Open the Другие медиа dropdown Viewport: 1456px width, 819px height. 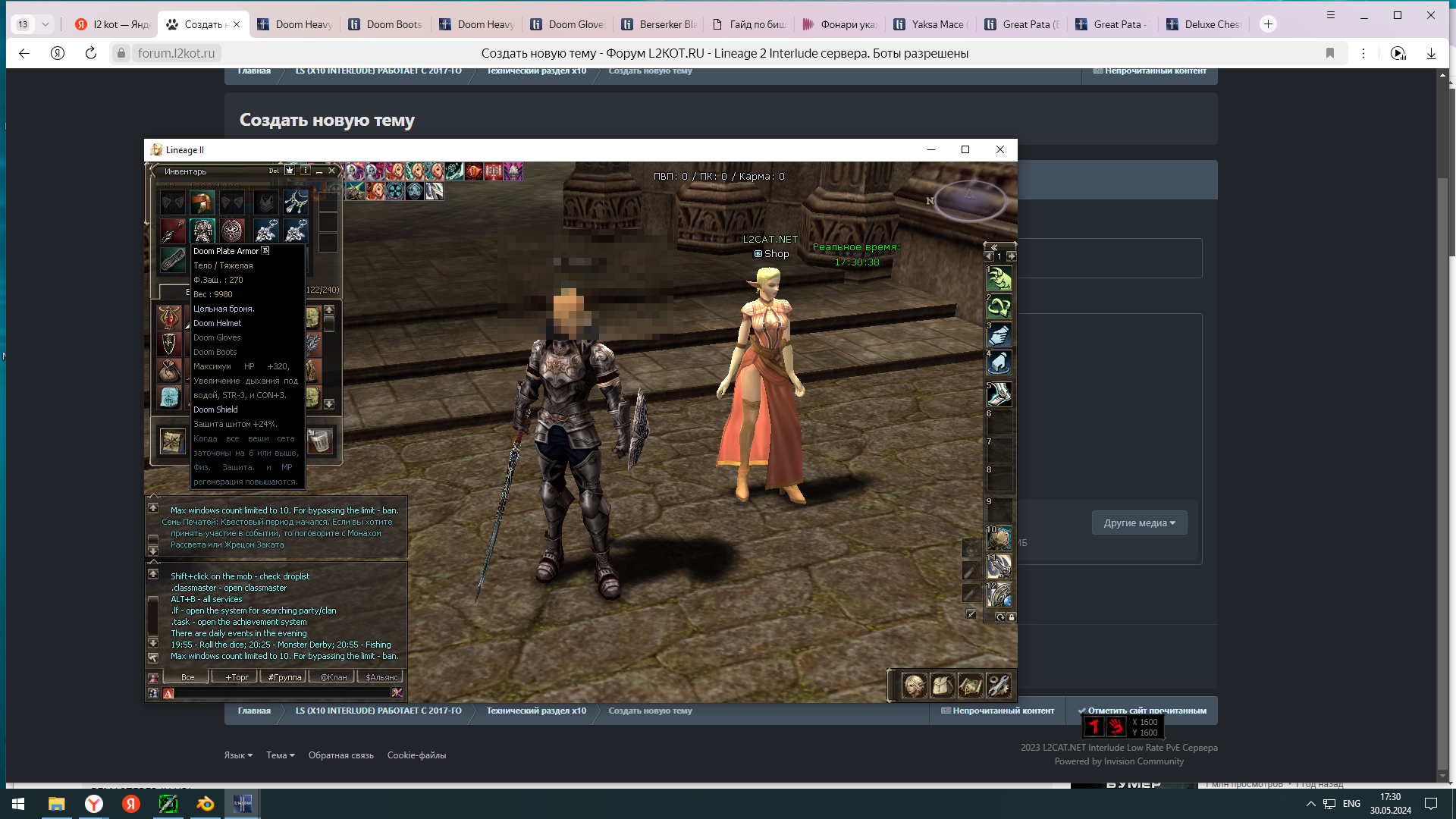point(1139,522)
